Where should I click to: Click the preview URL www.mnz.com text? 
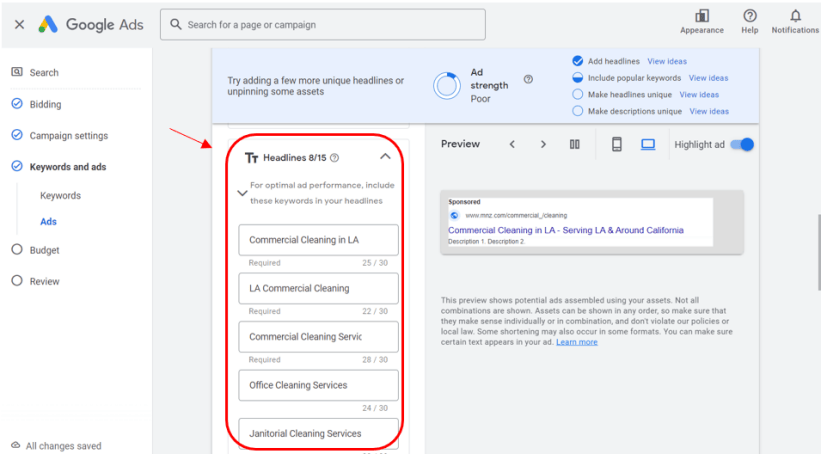(516, 215)
